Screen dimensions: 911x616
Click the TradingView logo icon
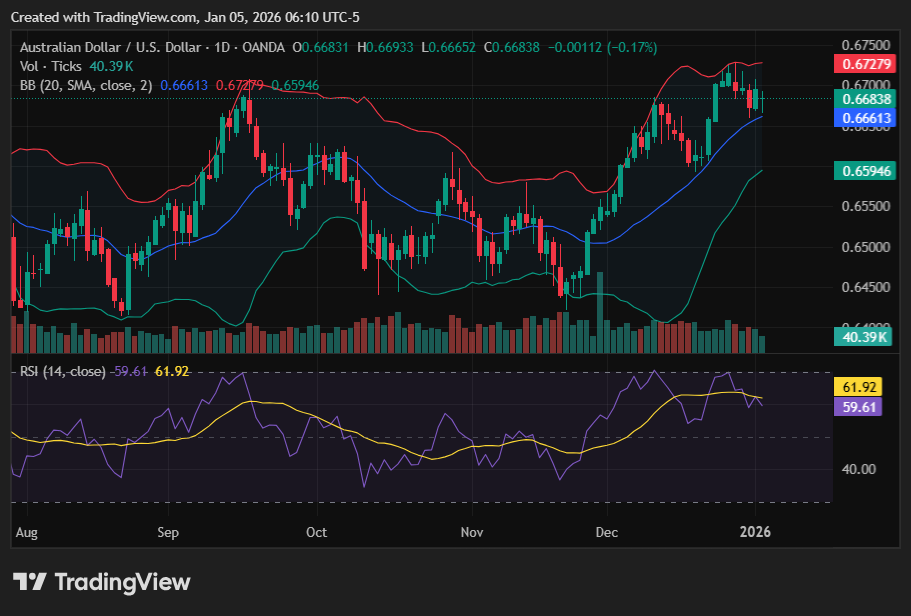point(29,582)
